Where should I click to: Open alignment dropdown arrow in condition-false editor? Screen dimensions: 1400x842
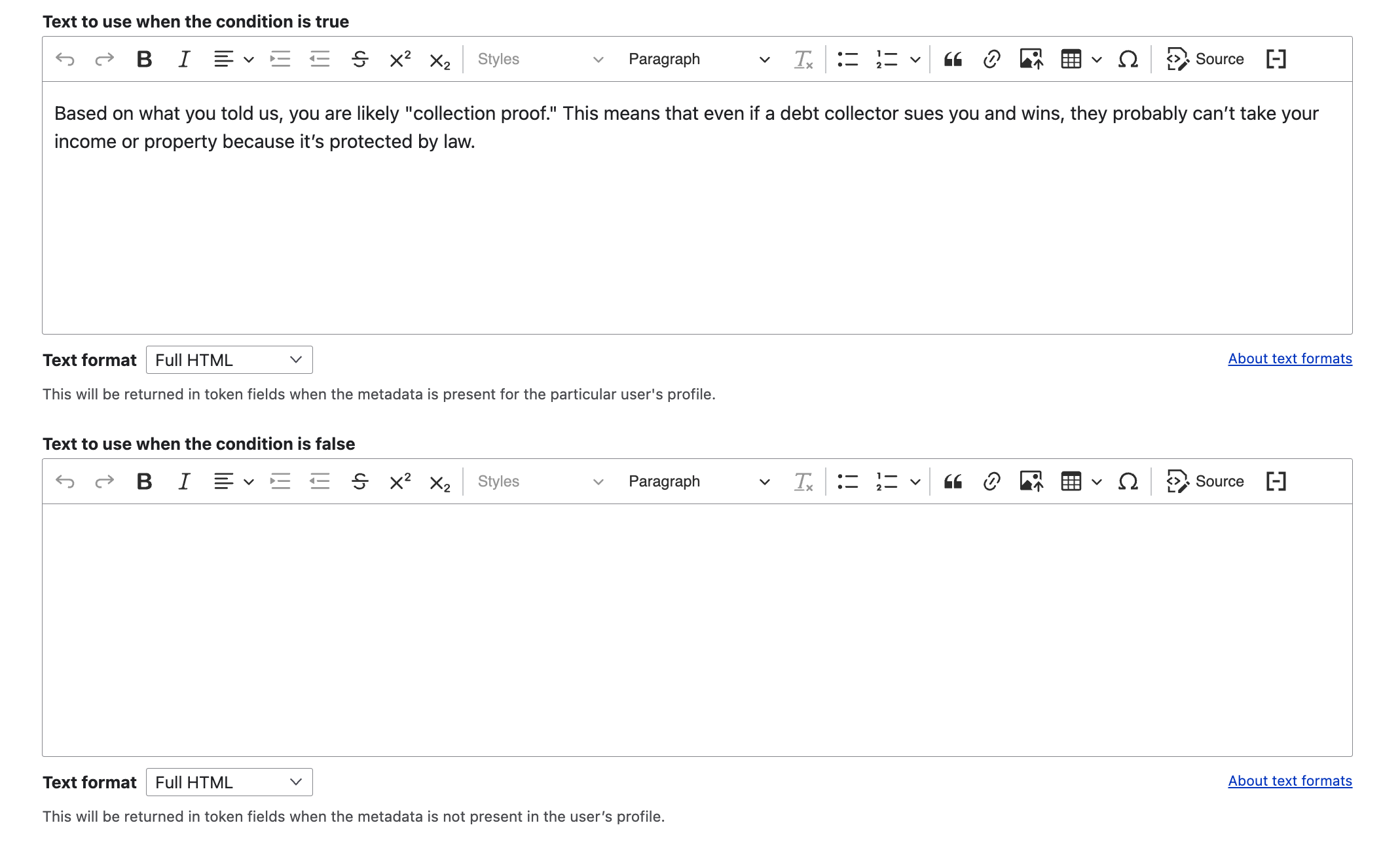point(249,482)
